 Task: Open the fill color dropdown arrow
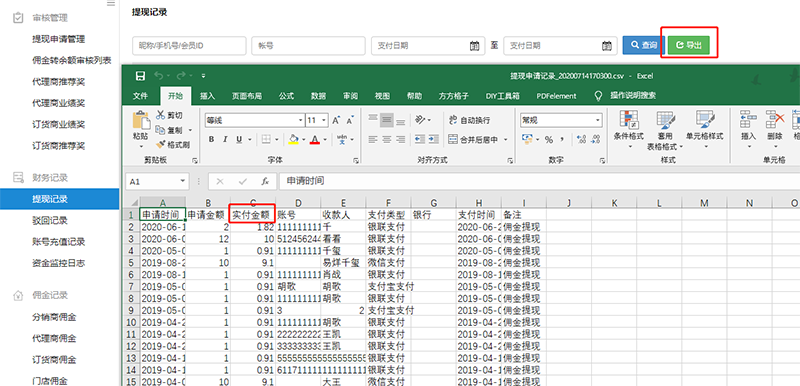(x=303, y=139)
